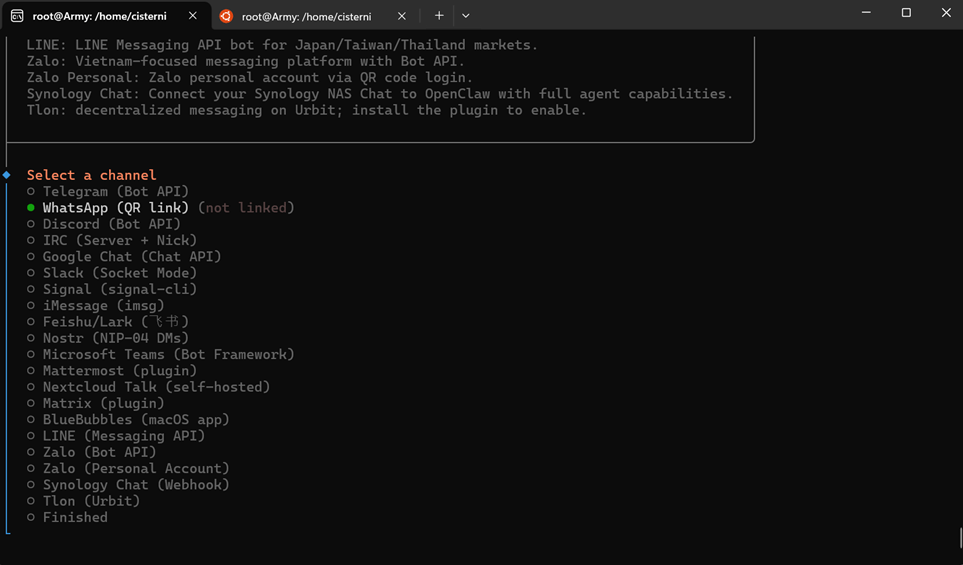This screenshot has width=963, height=565.
Task: Select the Discord (Bot API) option
Action: pyautogui.click(x=111, y=224)
